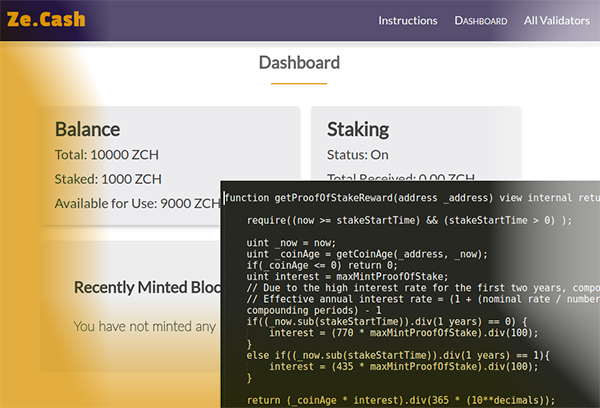Viewport: 600px width, 408px height.
Task: Click the getCoinAge code line
Action: point(367,254)
